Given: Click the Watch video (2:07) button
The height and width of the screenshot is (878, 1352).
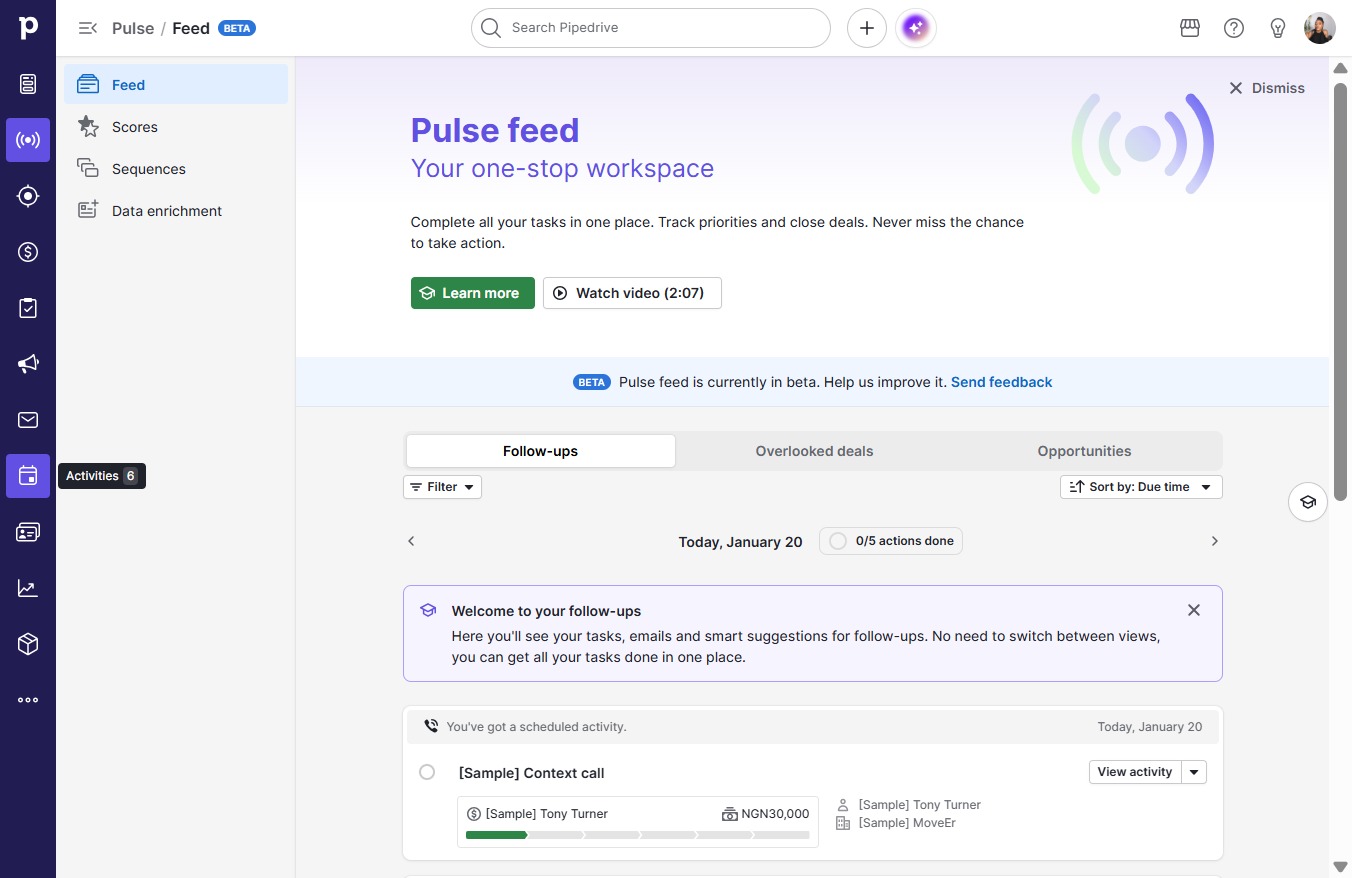Looking at the screenshot, I should 632,293.
